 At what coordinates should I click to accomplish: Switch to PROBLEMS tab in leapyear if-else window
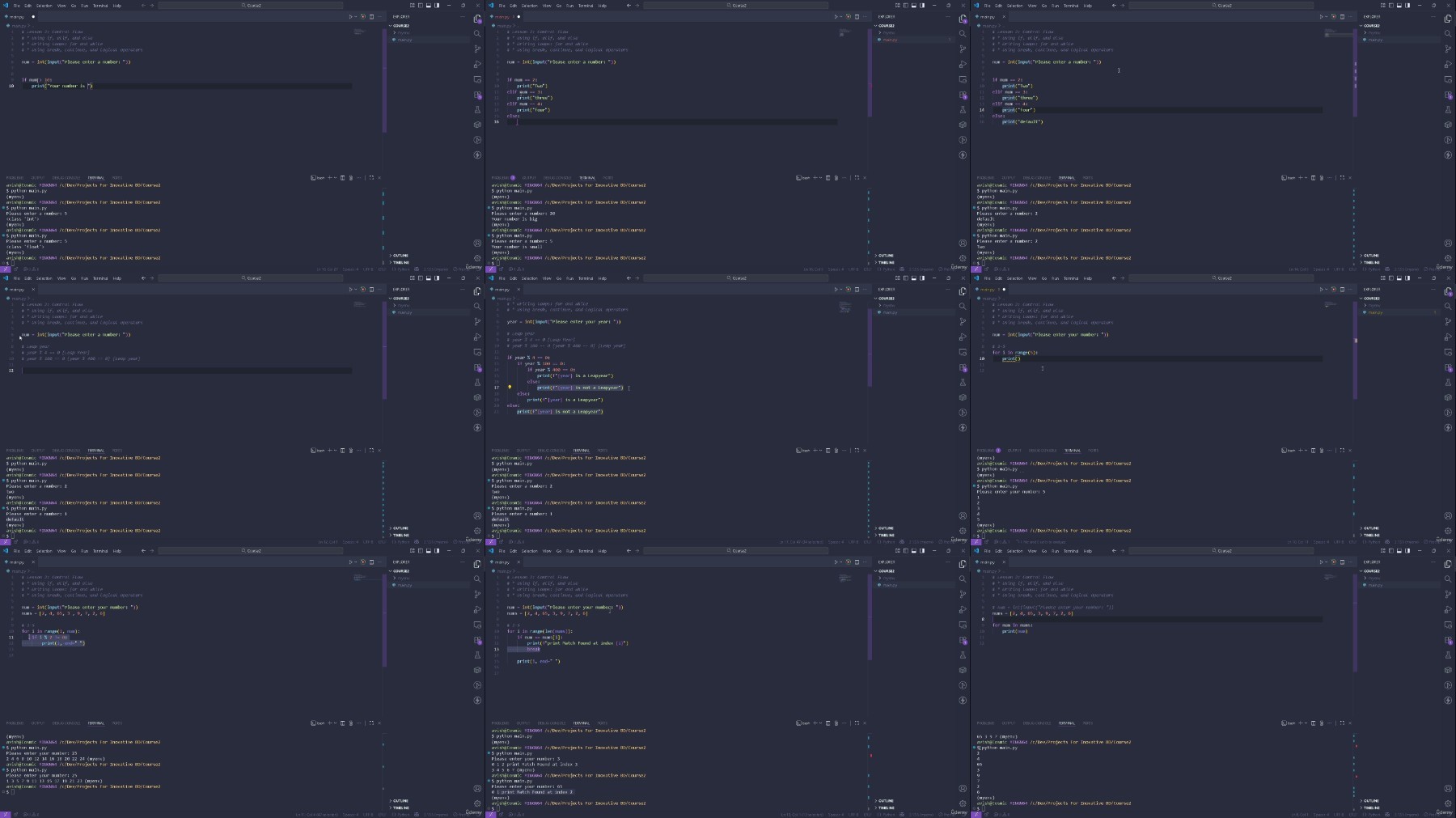[x=500, y=451]
